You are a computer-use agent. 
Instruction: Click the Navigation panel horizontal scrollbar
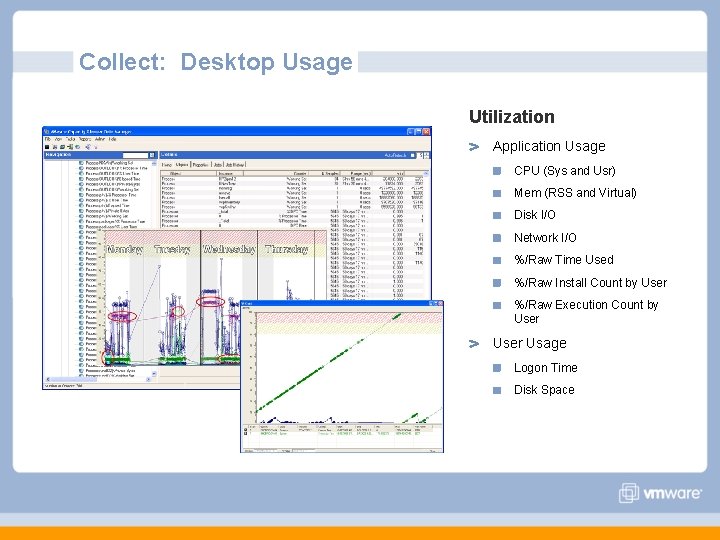point(96,379)
